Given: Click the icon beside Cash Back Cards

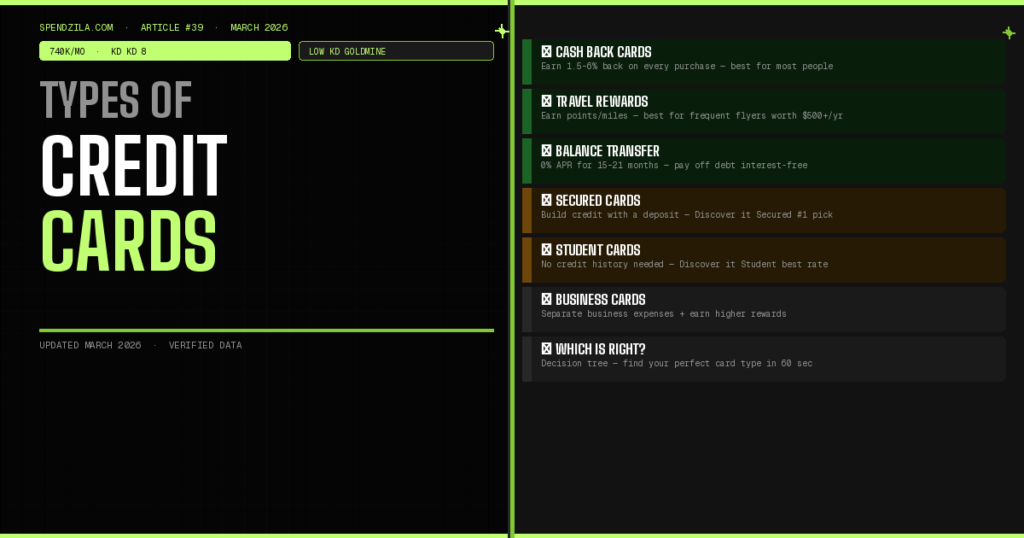Looking at the screenshot, I should pyautogui.click(x=546, y=52).
